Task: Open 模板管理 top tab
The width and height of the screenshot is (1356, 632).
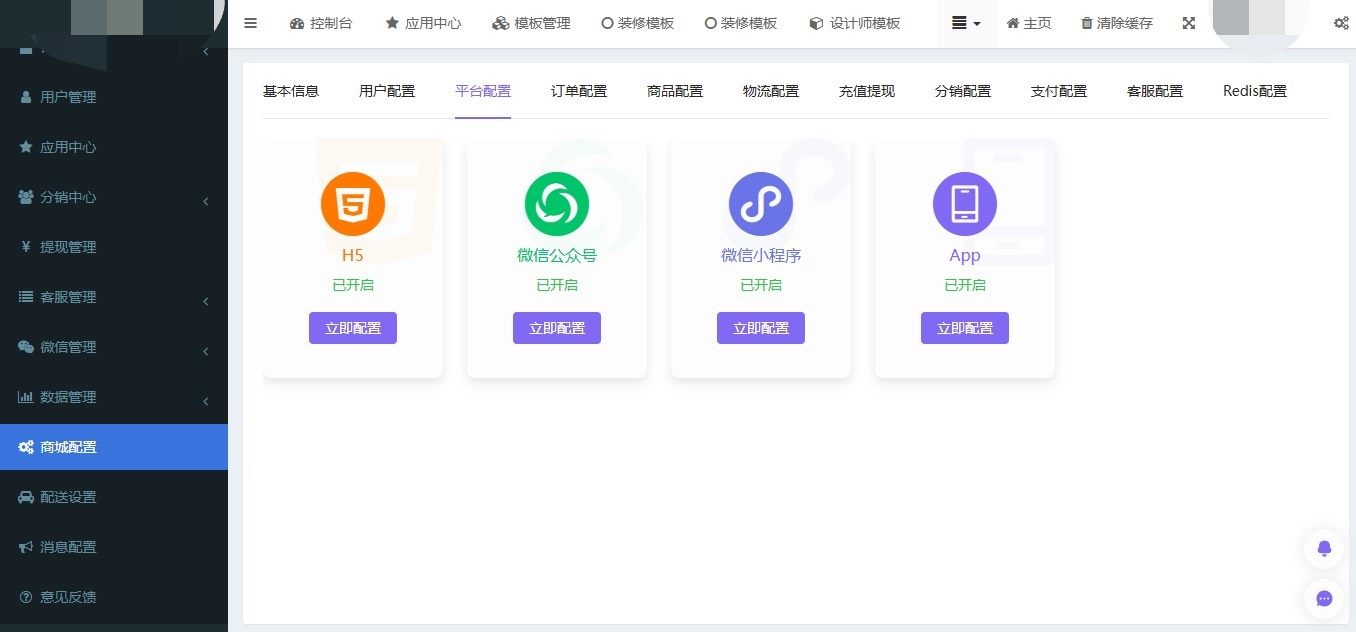Action: pyautogui.click(x=531, y=23)
